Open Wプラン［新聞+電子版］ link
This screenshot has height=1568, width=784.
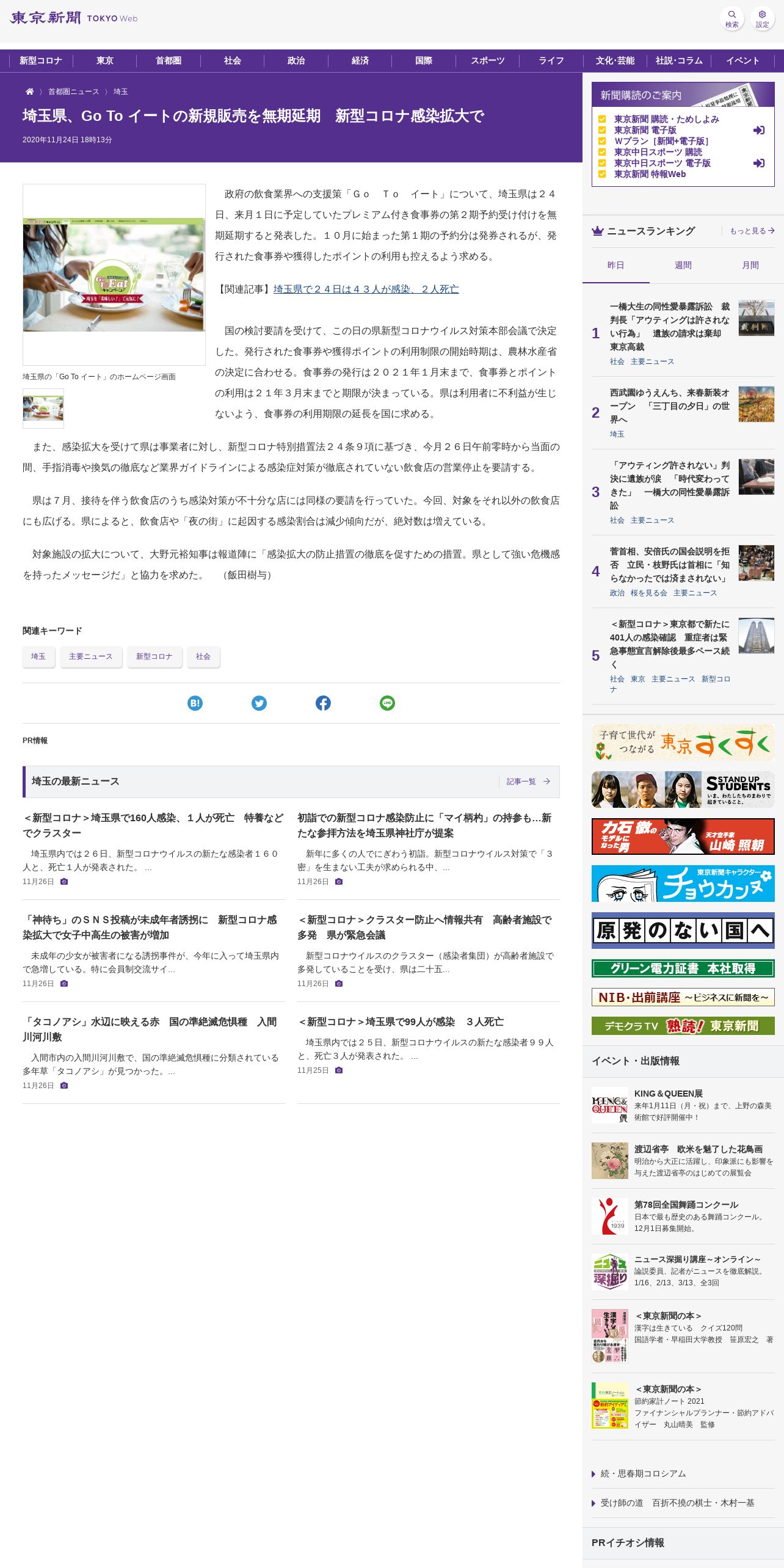661,141
